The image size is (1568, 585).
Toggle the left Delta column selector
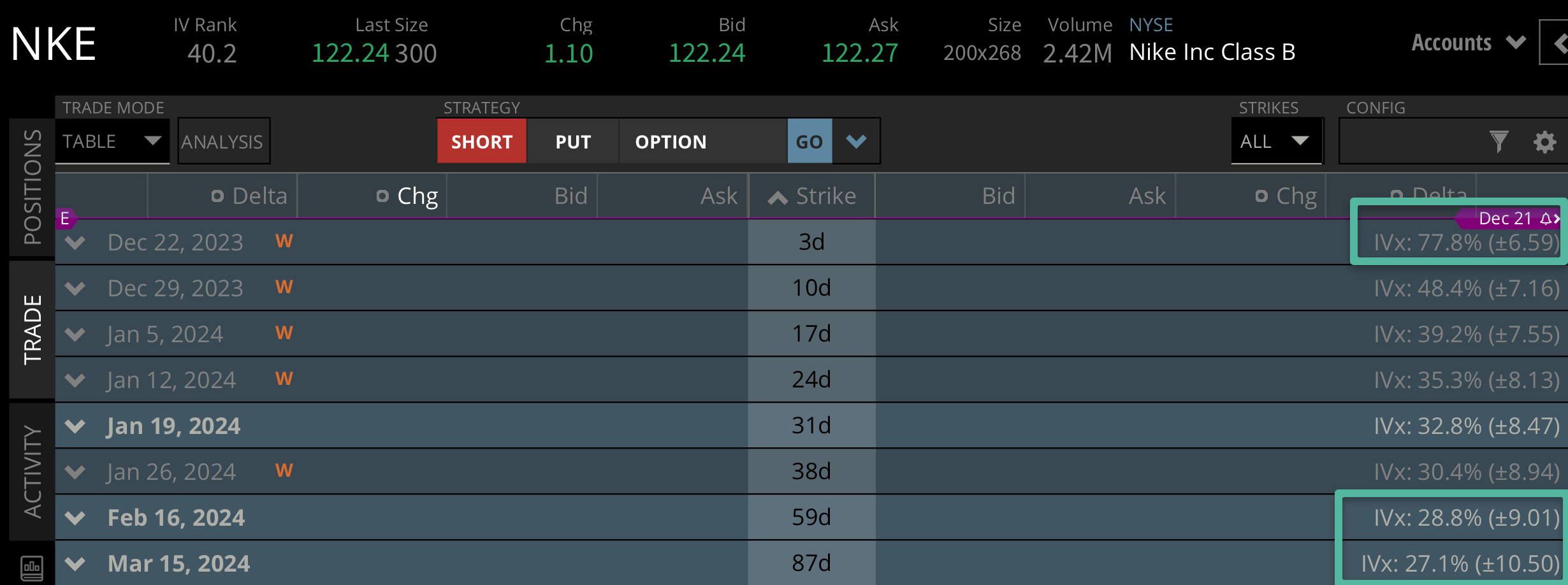coord(217,196)
